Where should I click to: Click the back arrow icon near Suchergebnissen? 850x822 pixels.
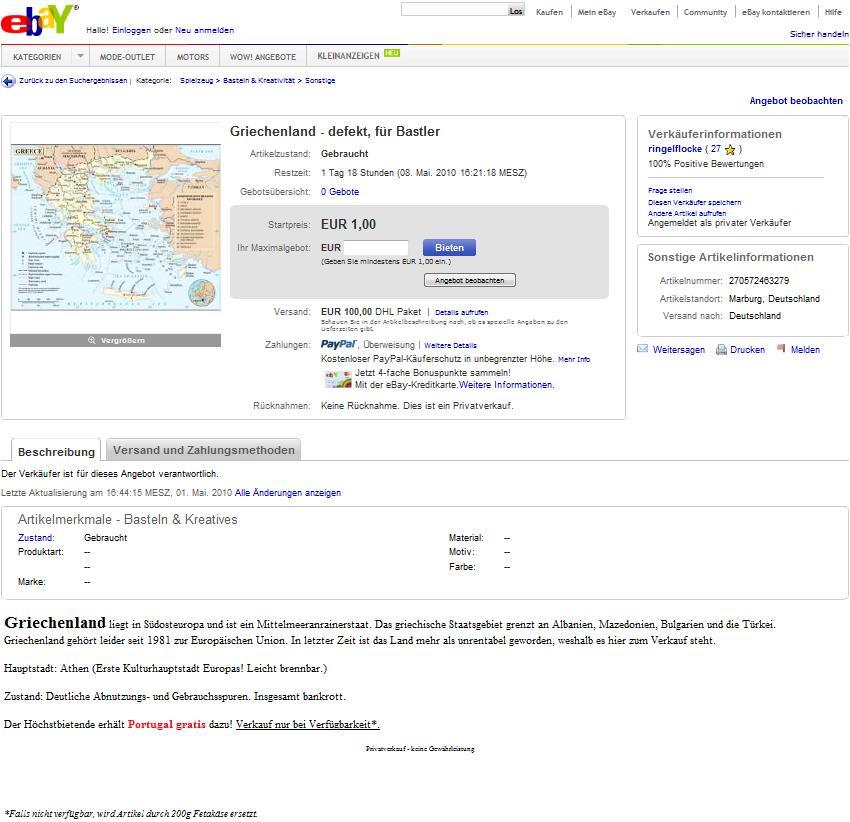[x=9, y=81]
